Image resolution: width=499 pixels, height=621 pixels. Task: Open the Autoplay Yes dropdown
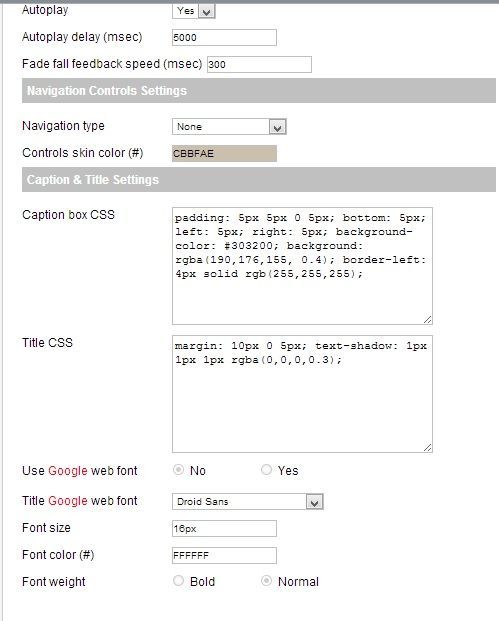coord(194,11)
